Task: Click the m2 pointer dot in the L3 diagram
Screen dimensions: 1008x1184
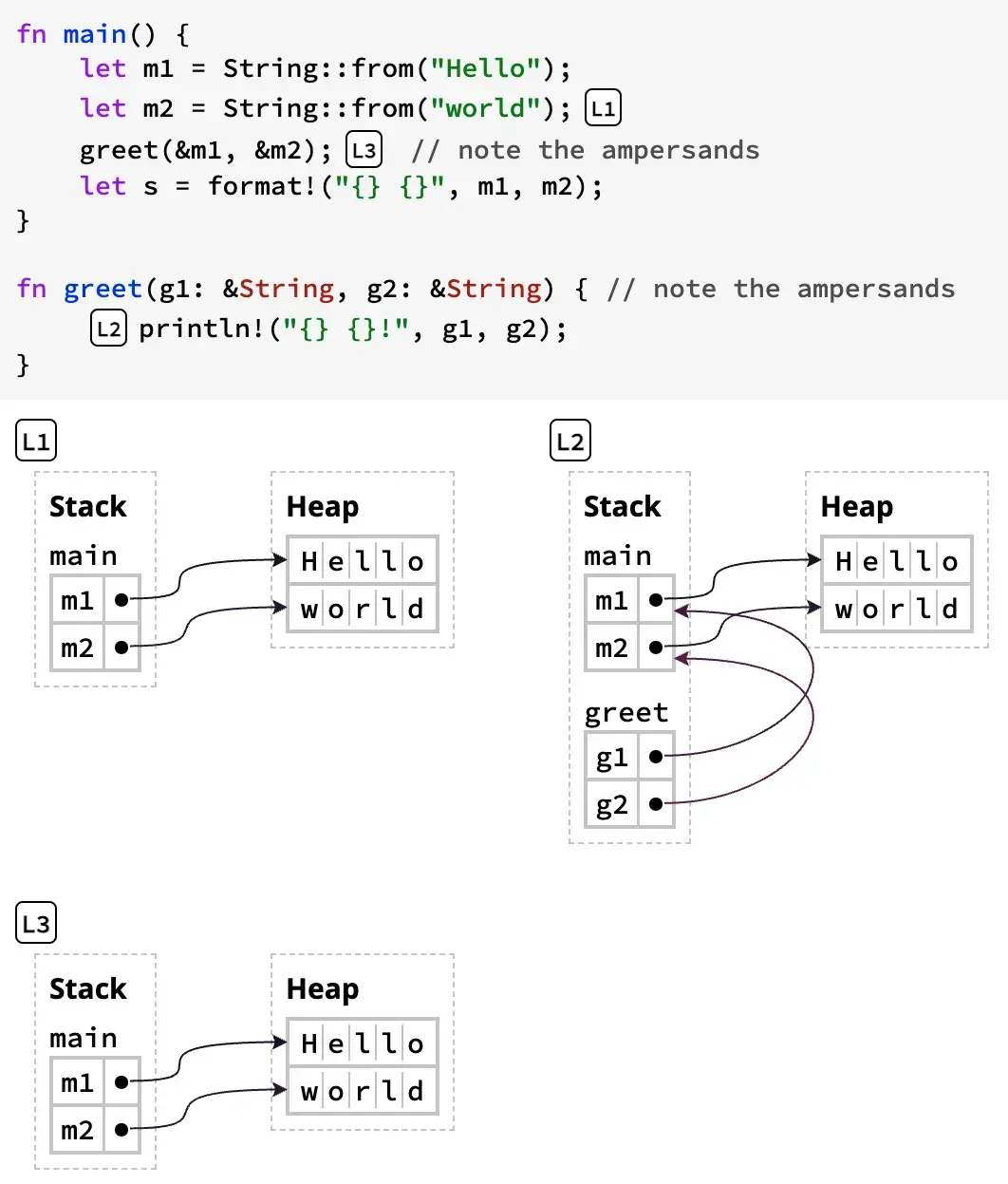Action: 121,1130
